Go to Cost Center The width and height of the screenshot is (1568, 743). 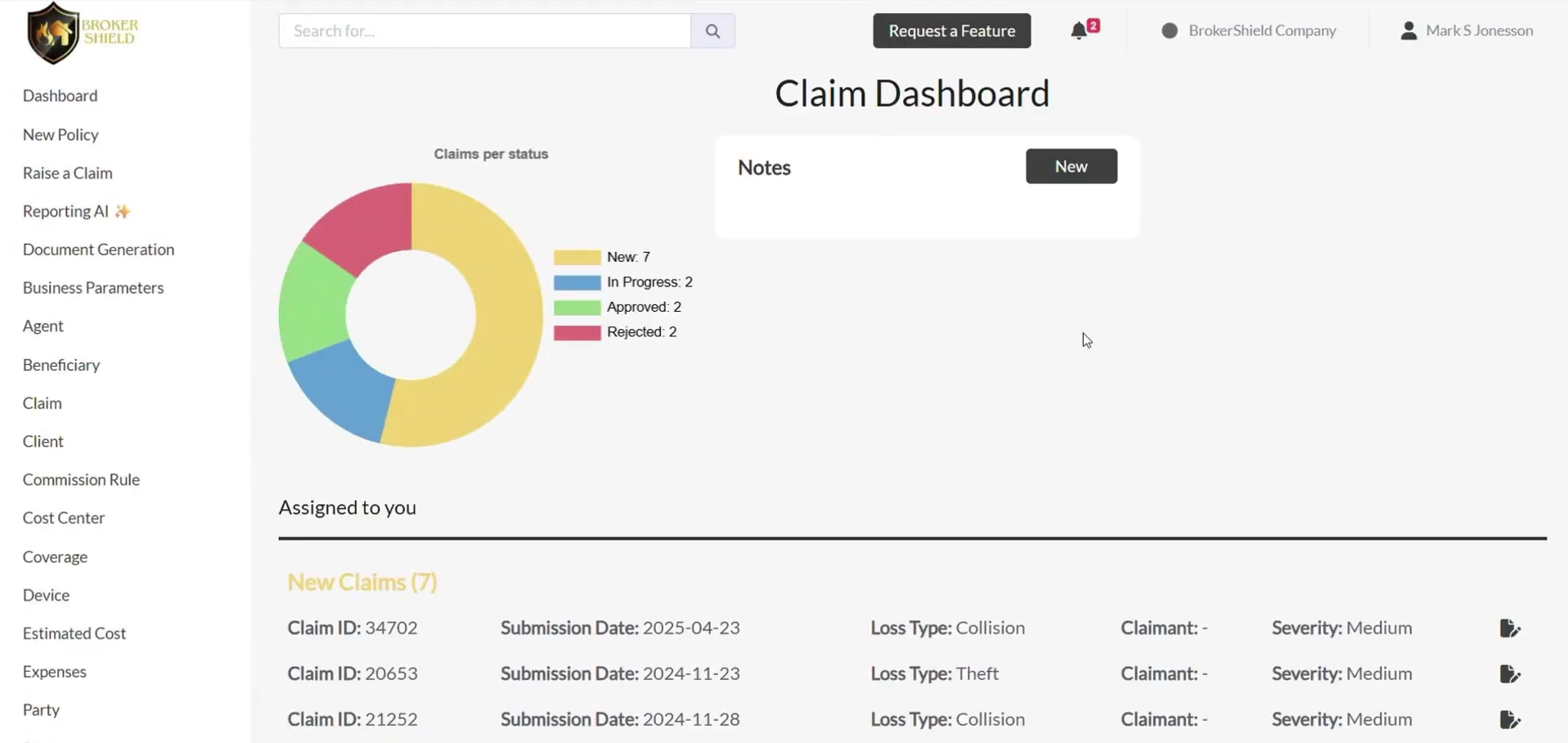pos(64,518)
